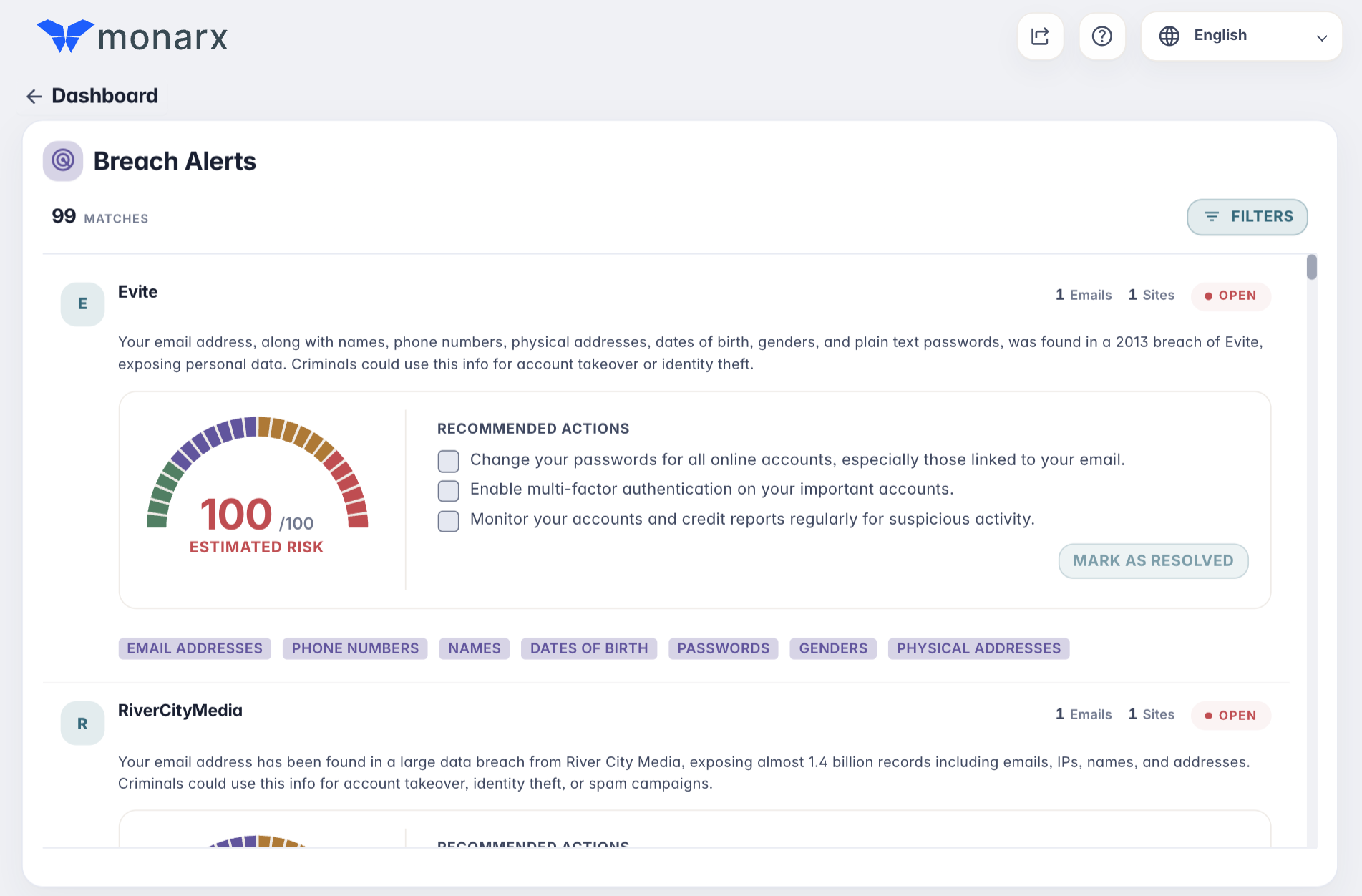Click the ESTIMATED RISK label
Viewport: 1362px width, 896px height.
(256, 547)
